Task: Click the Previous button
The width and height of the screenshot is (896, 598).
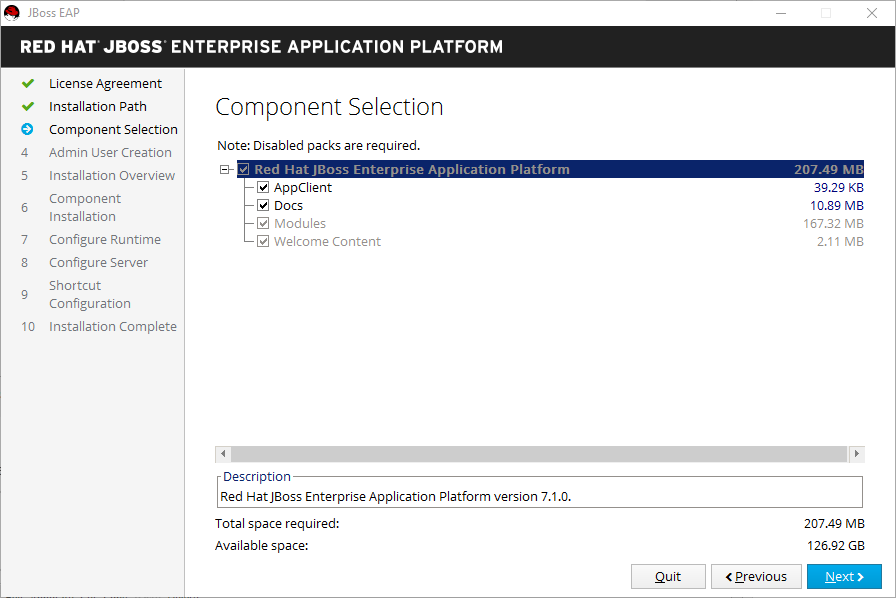Action: pos(756,576)
